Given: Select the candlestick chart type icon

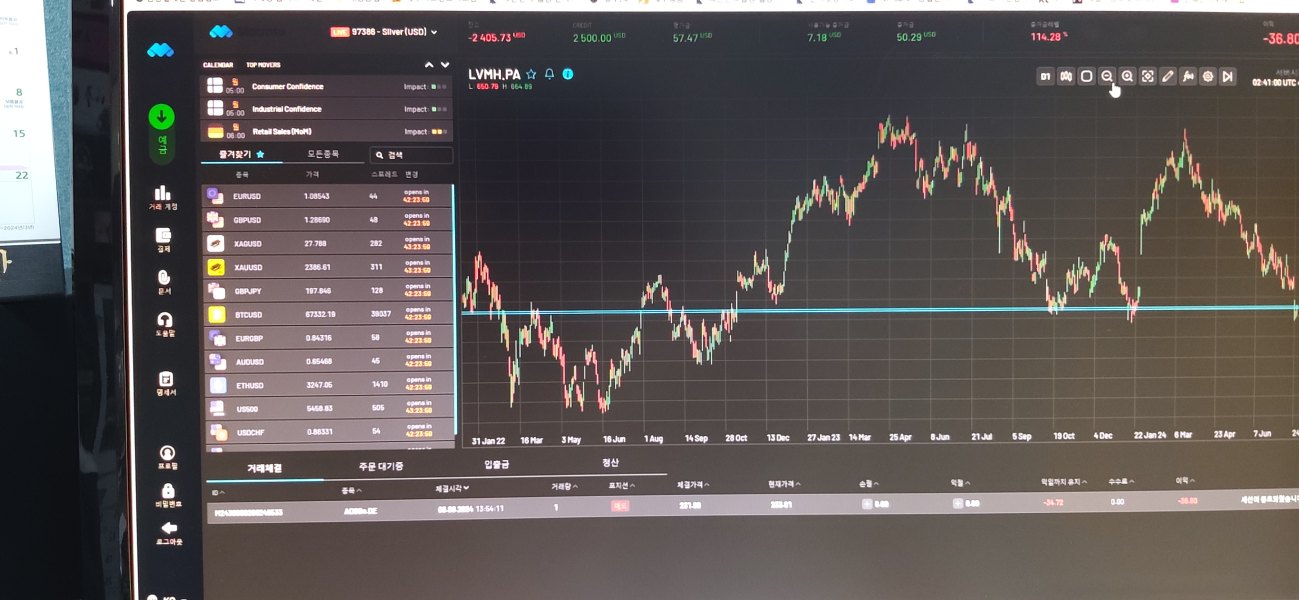Looking at the screenshot, I should coord(1066,76).
